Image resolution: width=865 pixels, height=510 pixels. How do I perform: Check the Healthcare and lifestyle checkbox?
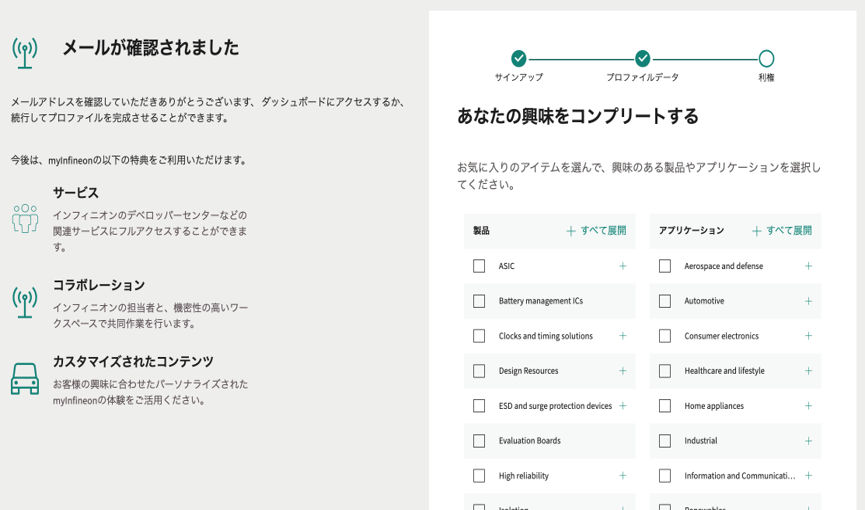coord(665,371)
